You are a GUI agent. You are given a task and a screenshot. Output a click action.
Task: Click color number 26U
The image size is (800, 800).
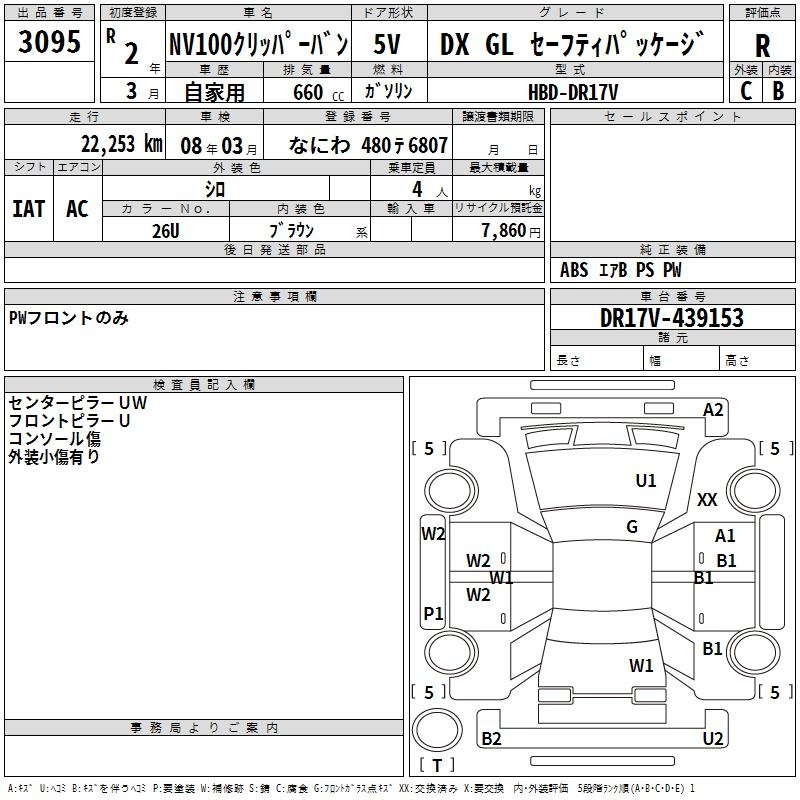click(x=166, y=231)
